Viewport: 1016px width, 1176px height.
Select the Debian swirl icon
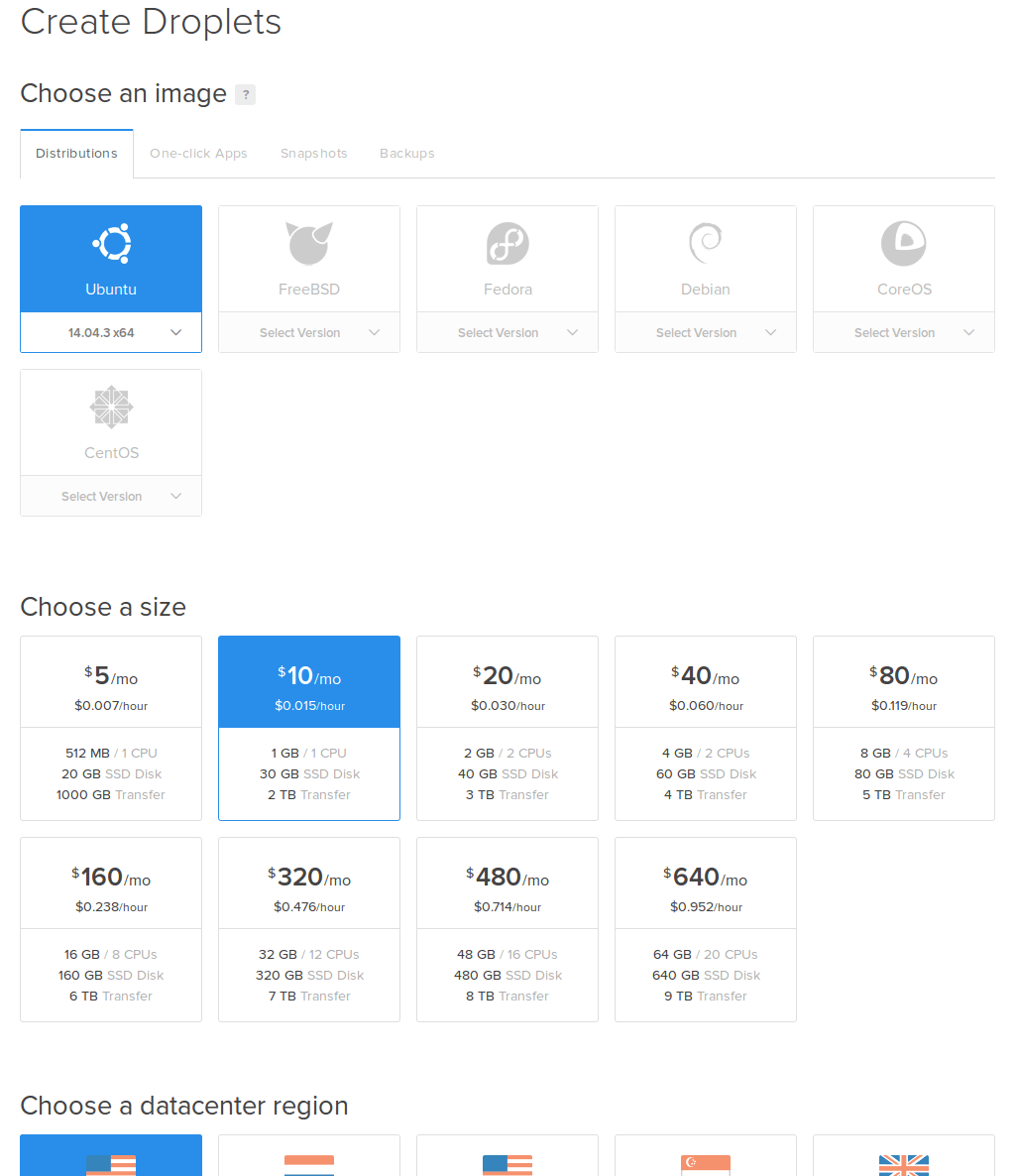705,243
